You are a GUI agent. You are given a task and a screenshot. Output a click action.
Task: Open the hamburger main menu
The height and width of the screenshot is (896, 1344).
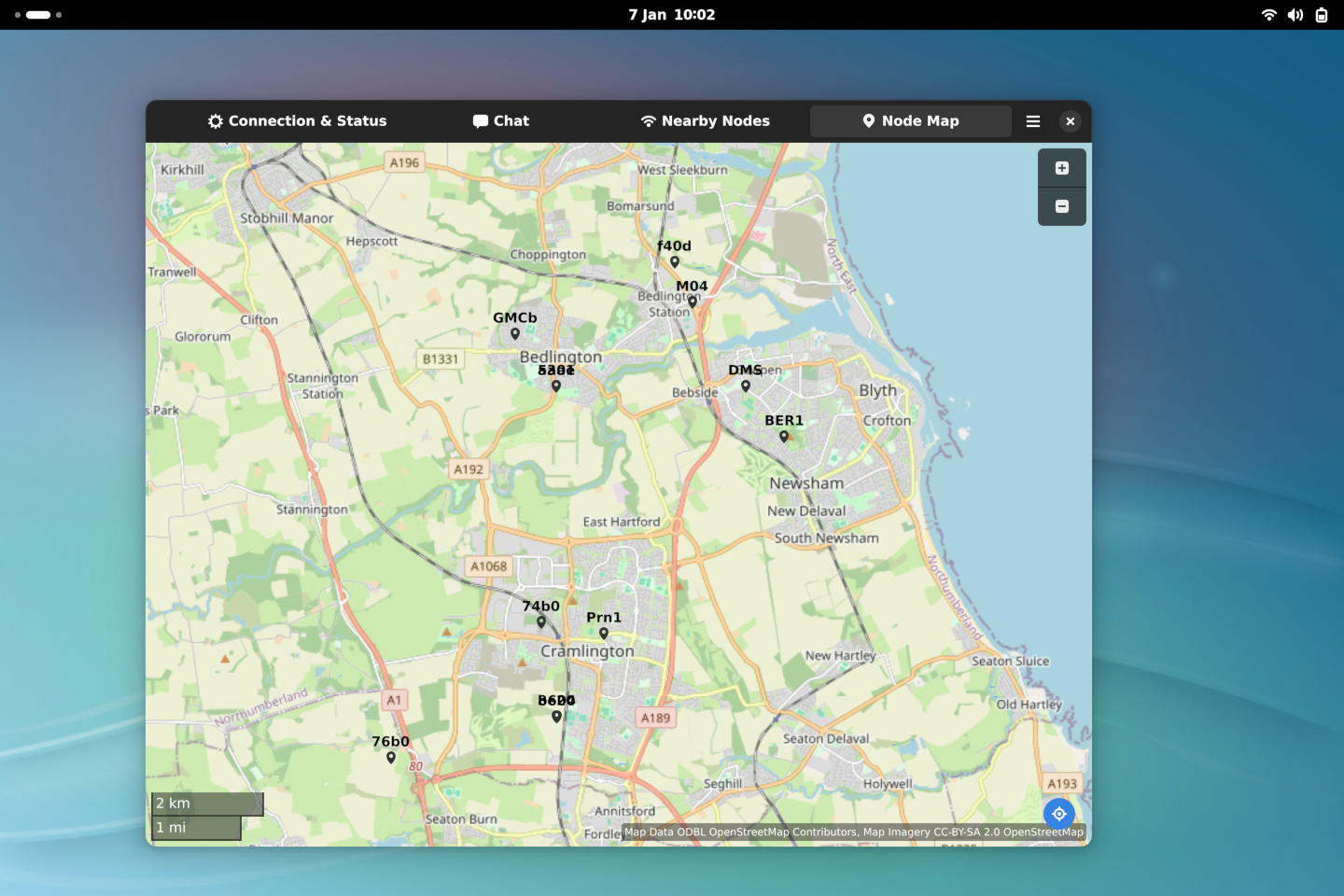pyautogui.click(x=1033, y=121)
